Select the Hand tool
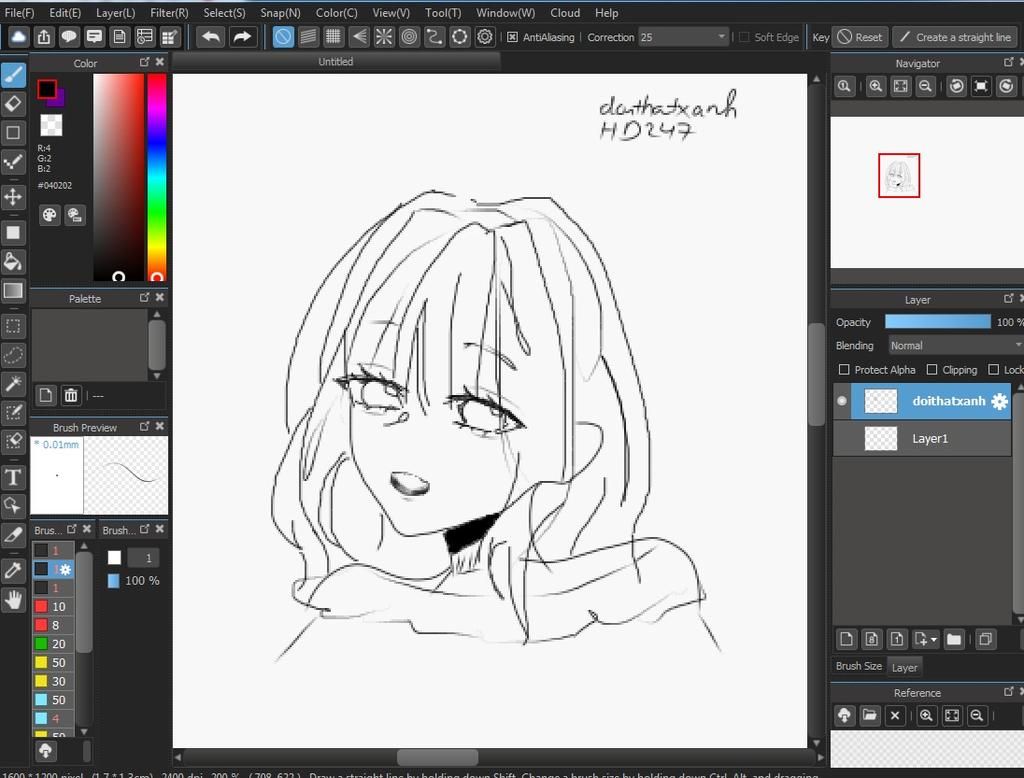 (x=13, y=599)
